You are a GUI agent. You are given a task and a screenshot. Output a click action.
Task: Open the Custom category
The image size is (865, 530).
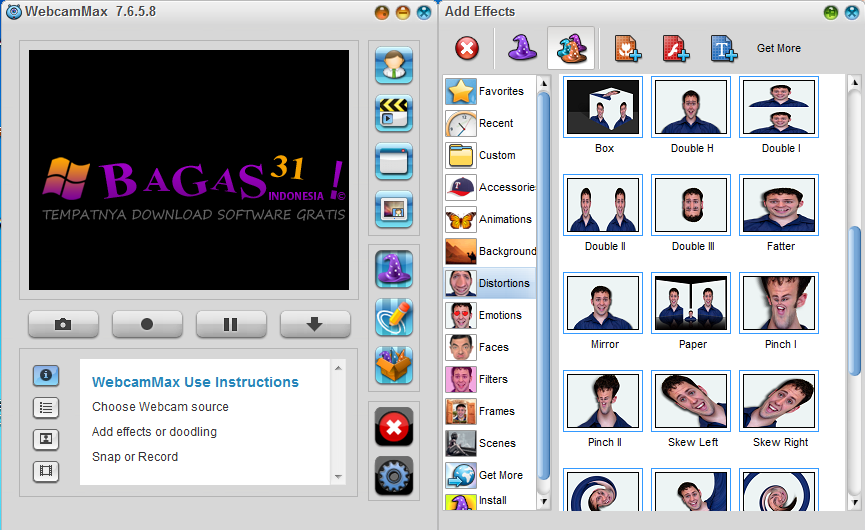click(x=489, y=155)
